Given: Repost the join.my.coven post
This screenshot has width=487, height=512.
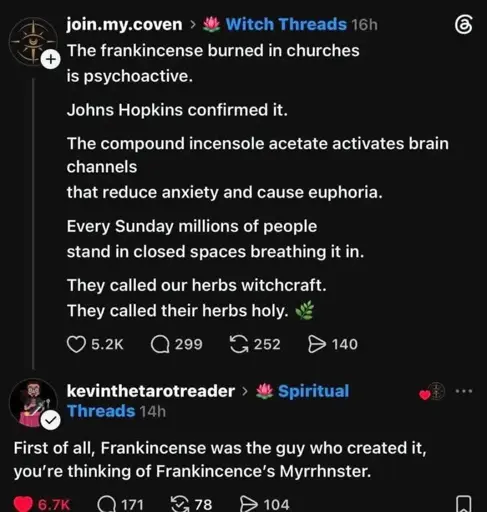Looking at the screenshot, I should click(x=239, y=344).
